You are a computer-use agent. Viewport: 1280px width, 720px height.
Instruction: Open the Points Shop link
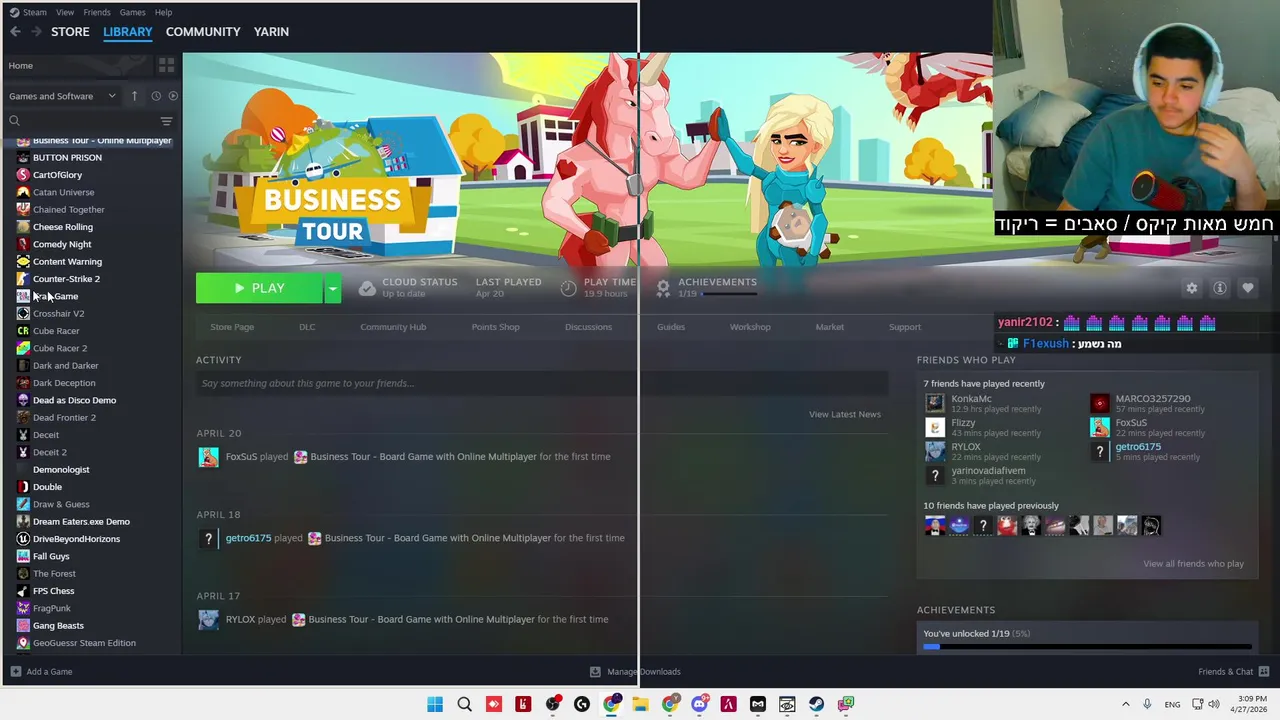[495, 327]
